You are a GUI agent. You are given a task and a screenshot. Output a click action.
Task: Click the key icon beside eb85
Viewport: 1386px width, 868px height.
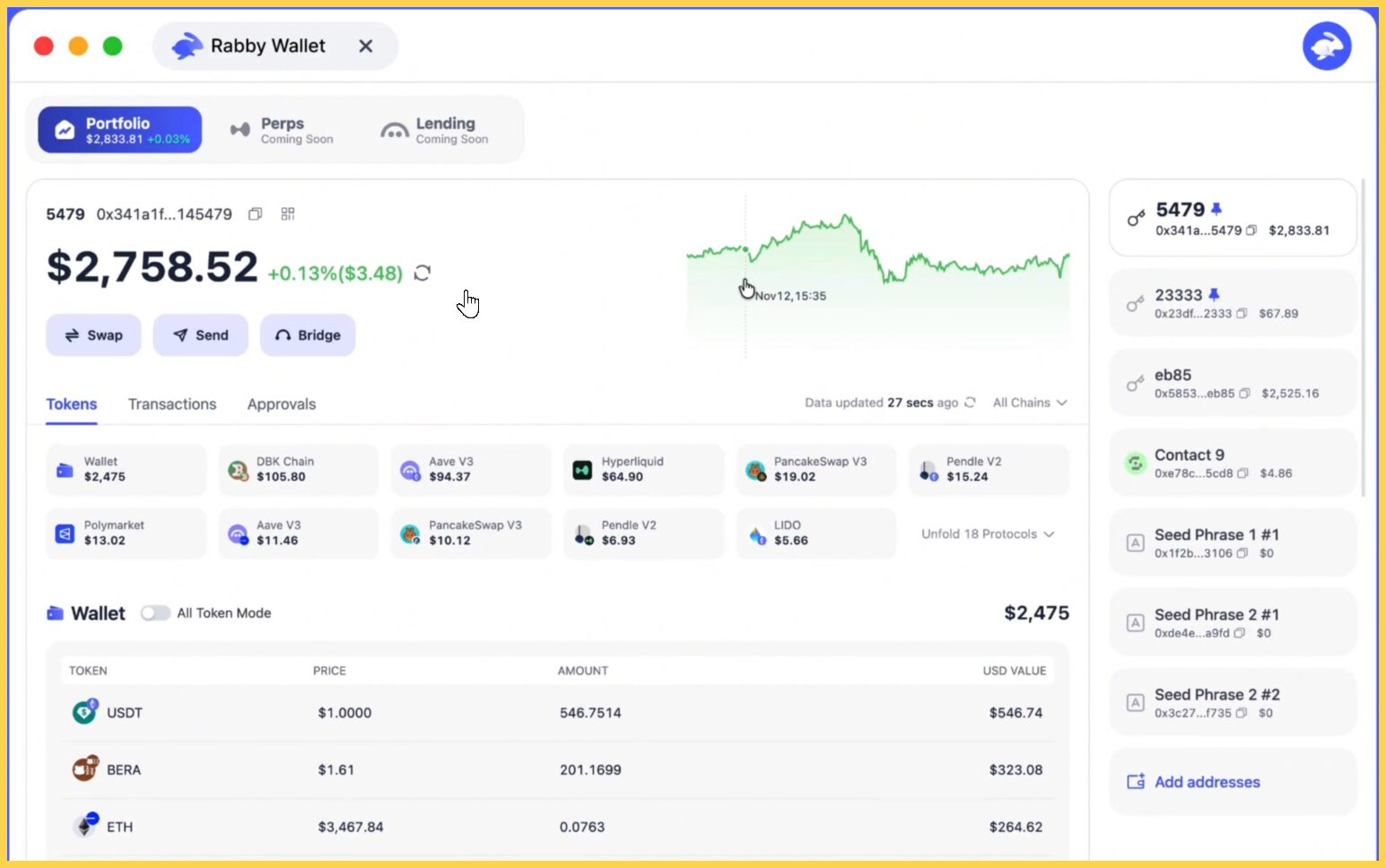click(x=1135, y=384)
